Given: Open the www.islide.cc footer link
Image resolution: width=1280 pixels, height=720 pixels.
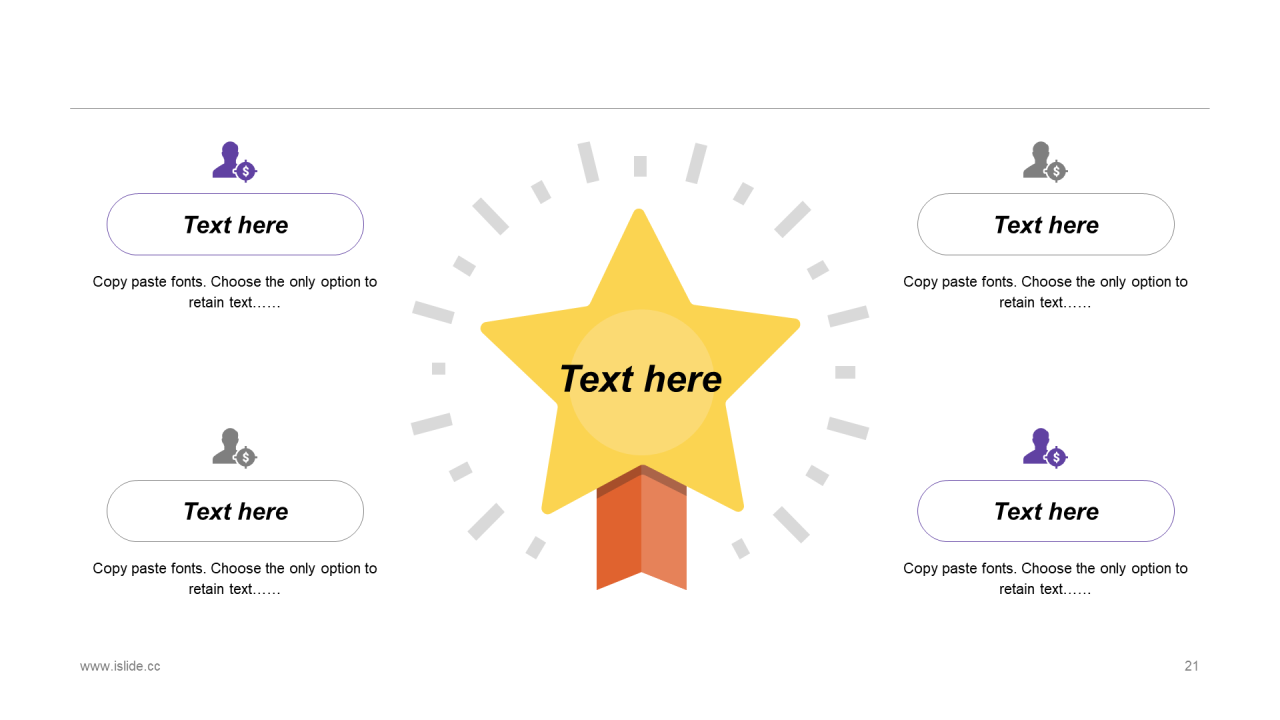Looking at the screenshot, I should click(x=120, y=666).
